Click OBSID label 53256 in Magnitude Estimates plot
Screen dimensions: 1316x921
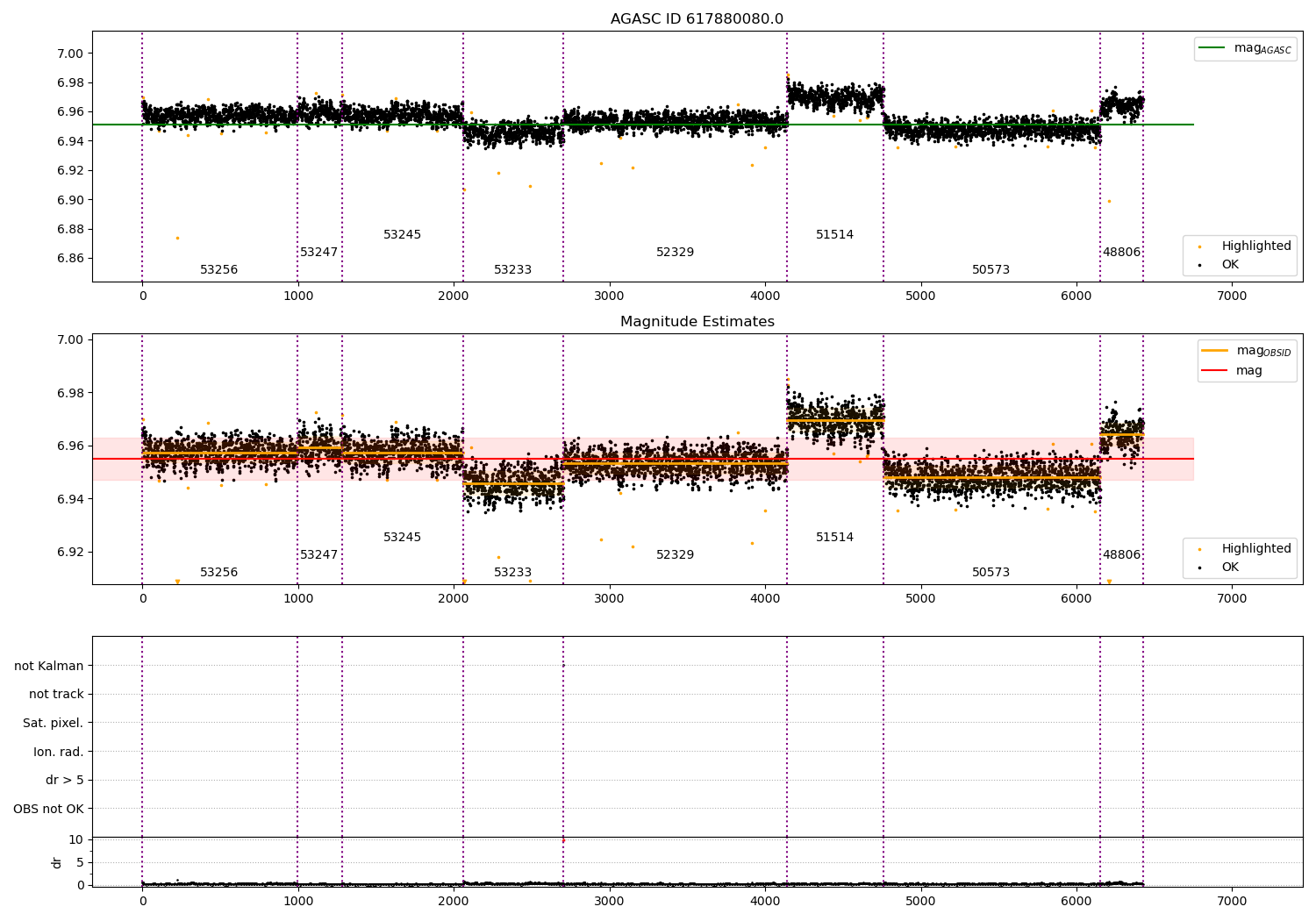click(x=218, y=573)
